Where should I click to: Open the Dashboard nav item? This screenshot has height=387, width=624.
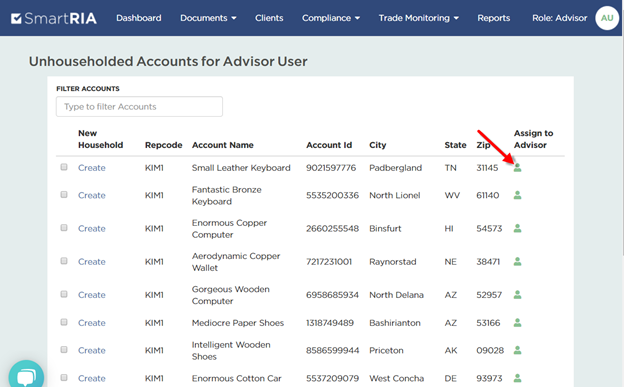point(138,18)
